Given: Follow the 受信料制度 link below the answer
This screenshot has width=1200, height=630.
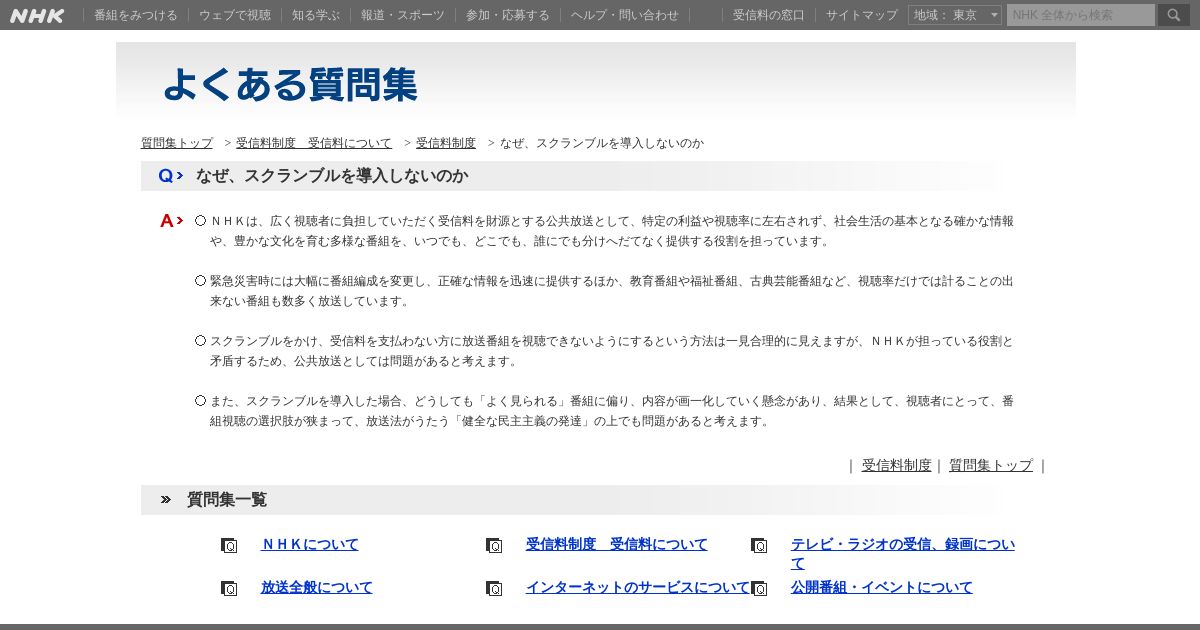Looking at the screenshot, I should click(896, 465).
